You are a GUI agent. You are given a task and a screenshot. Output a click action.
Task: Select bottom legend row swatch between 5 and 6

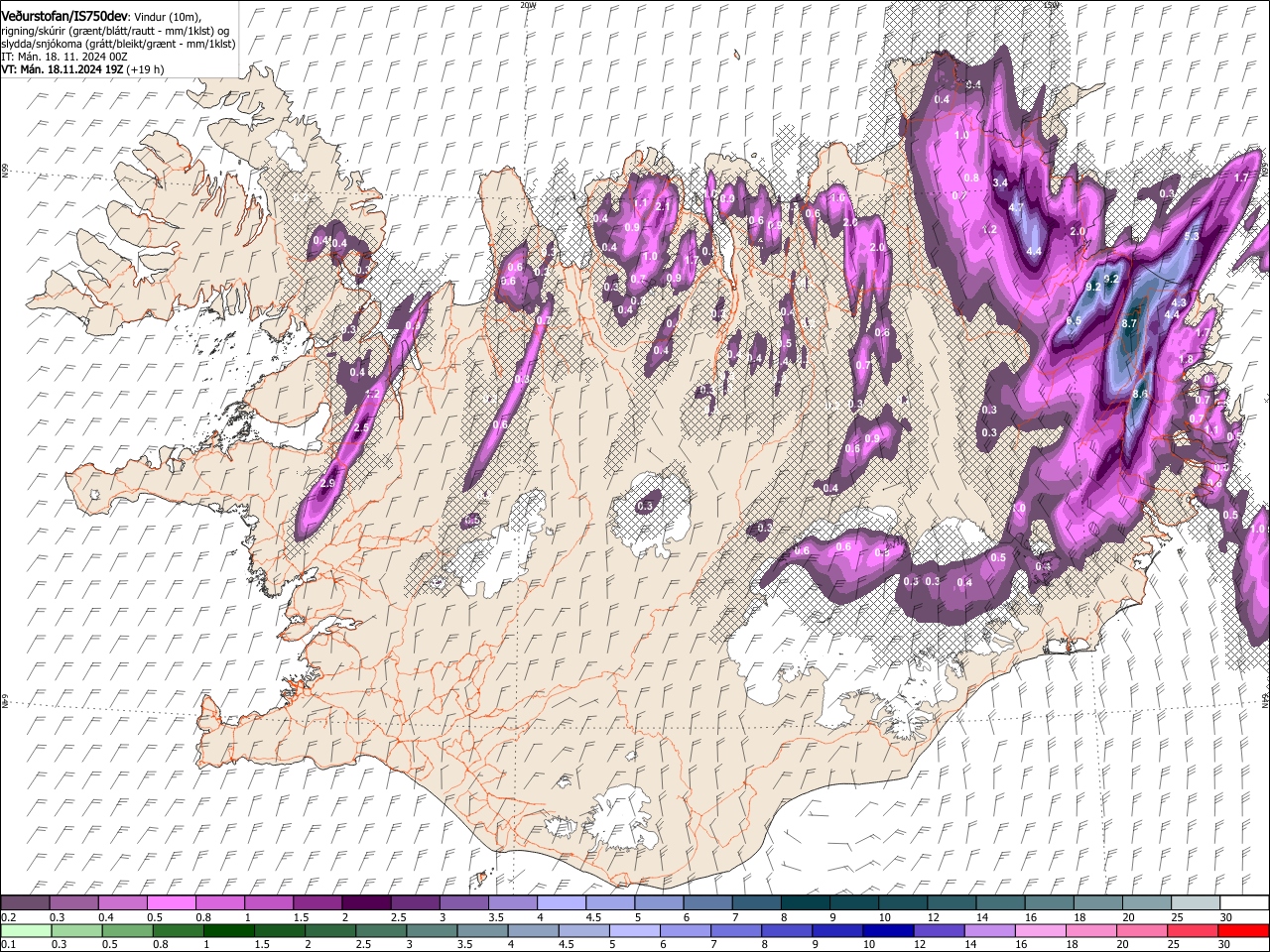(x=635, y=930)
